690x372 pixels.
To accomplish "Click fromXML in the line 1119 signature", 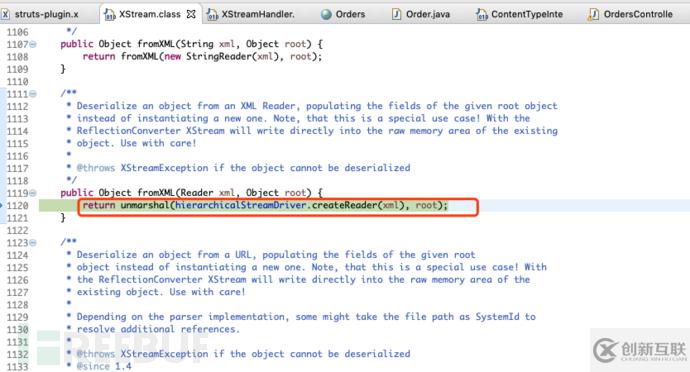I will 156,193.
